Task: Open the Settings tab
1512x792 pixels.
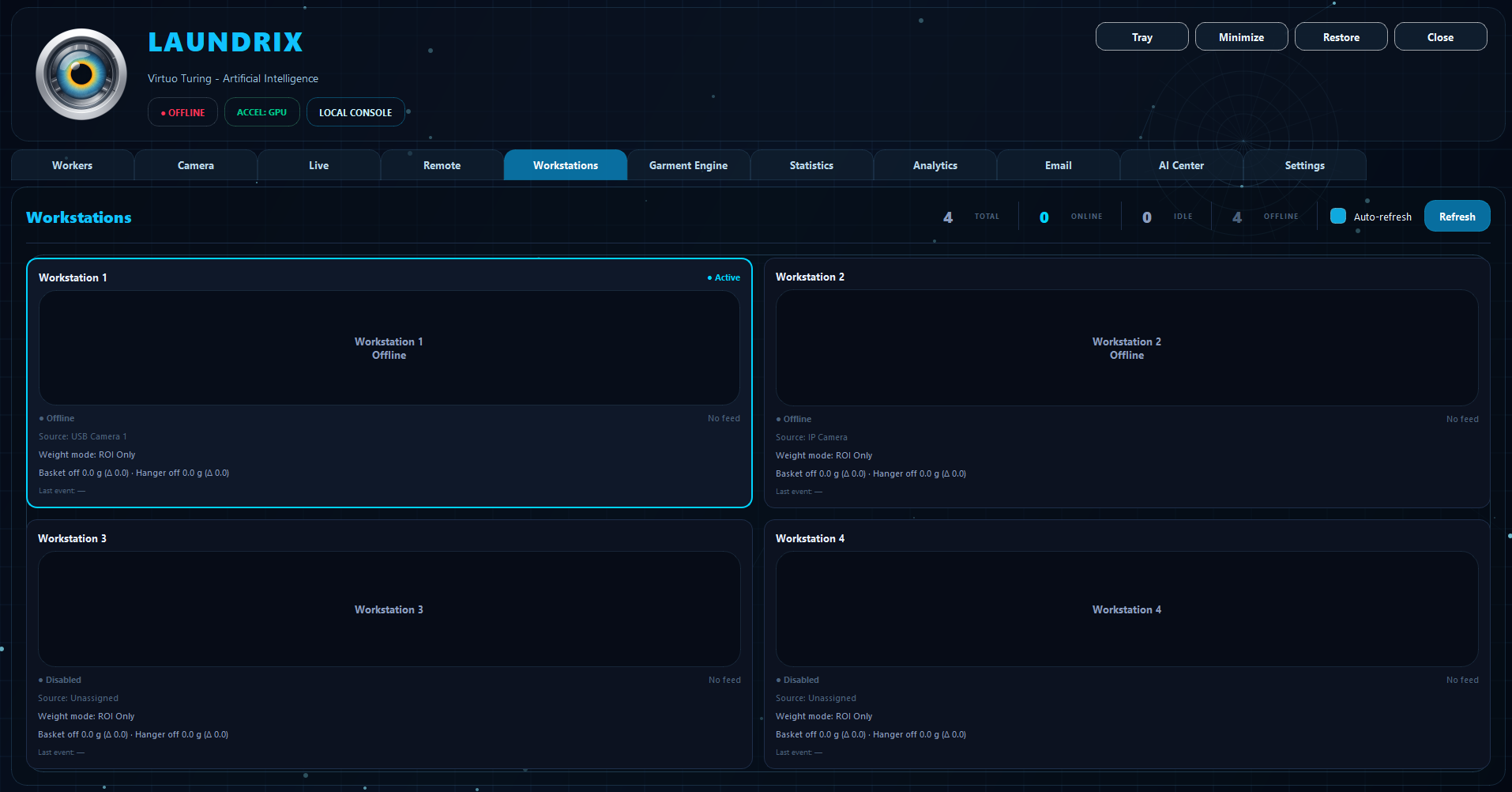Action: click(x=1304, y=165)
